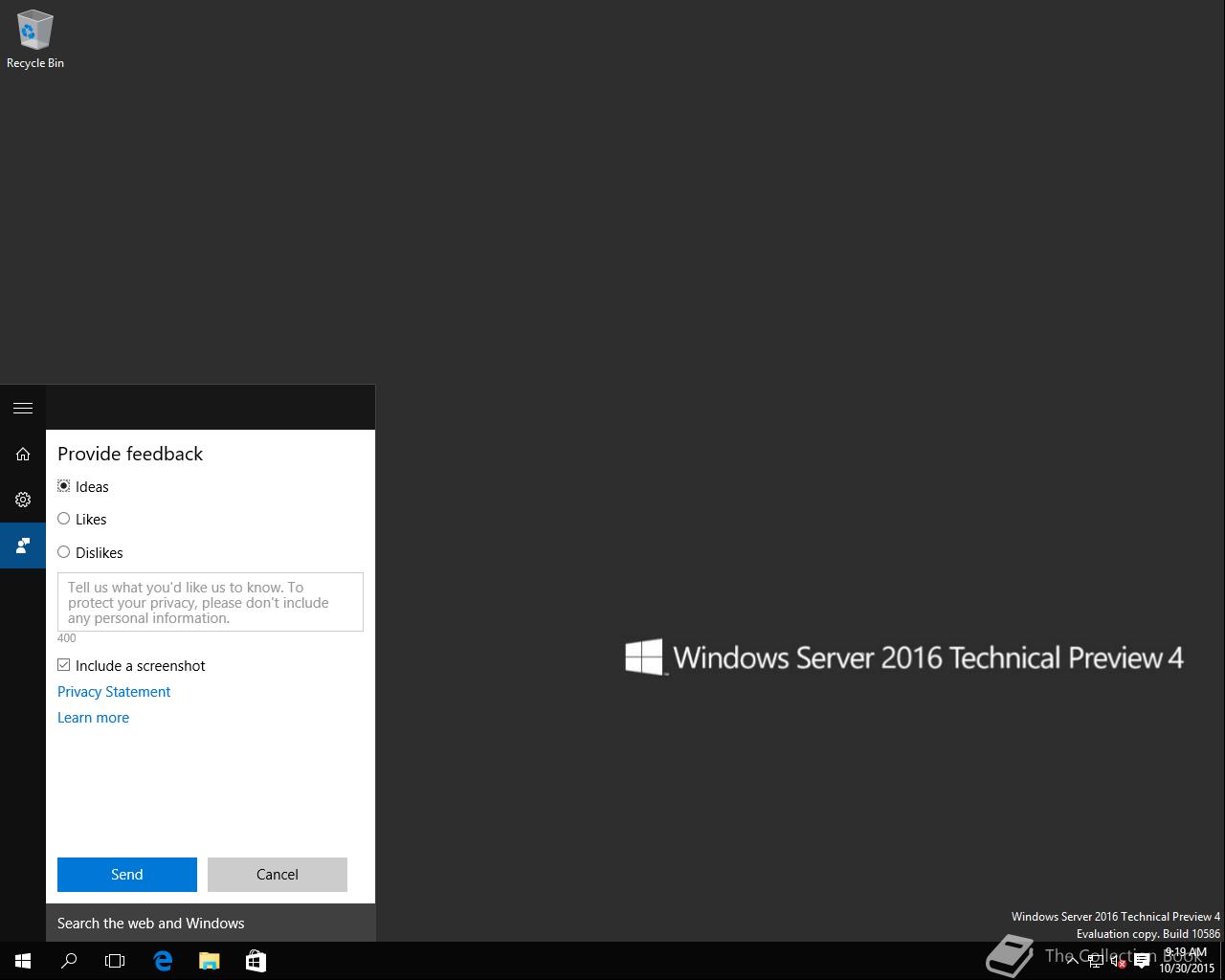The height and width of the screenshot is (980, 1225).
Task: Select the Dislikes radio button
Action: tap(64, 552)
